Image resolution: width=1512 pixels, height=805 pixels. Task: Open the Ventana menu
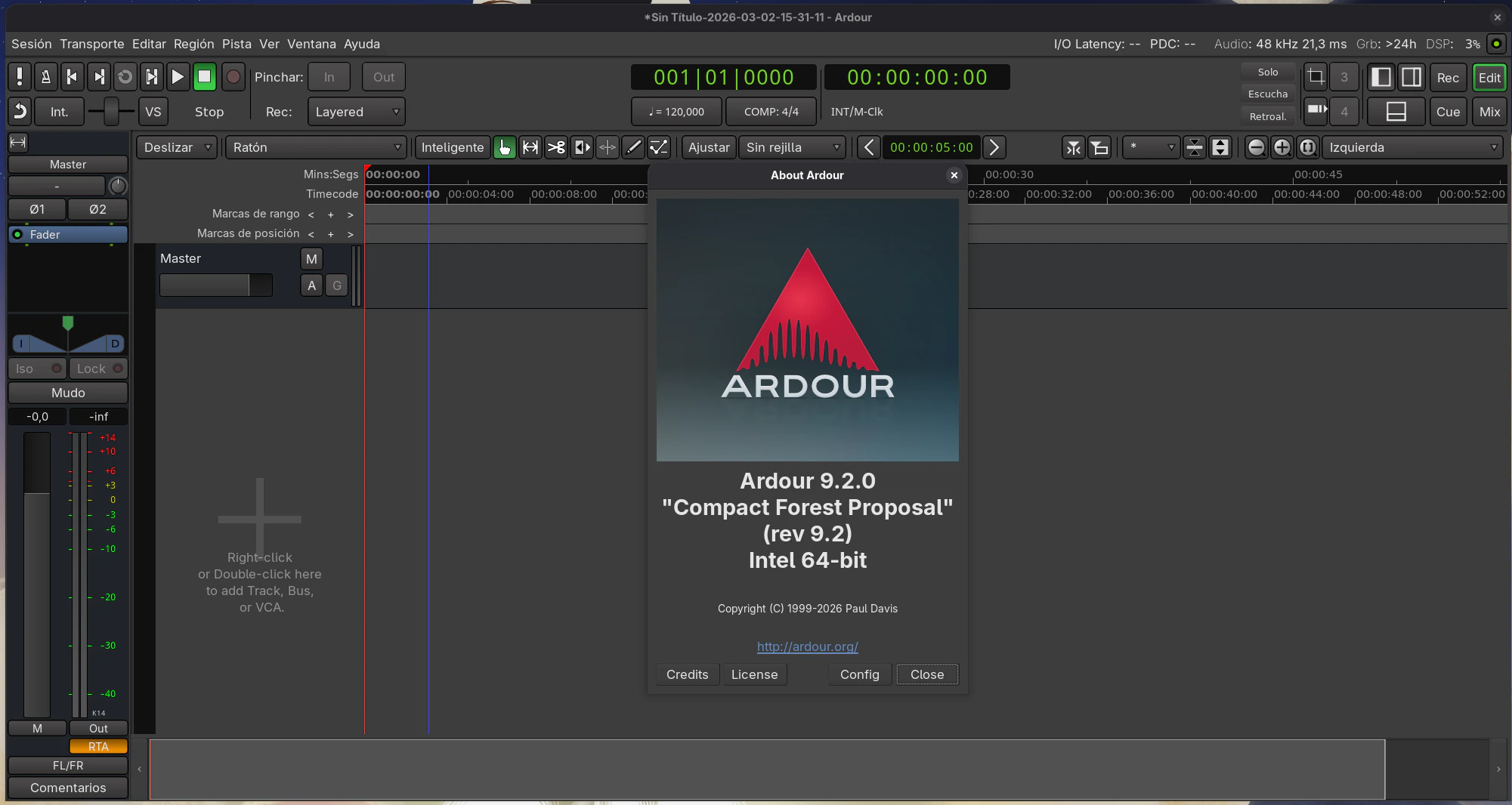[311, 44]
